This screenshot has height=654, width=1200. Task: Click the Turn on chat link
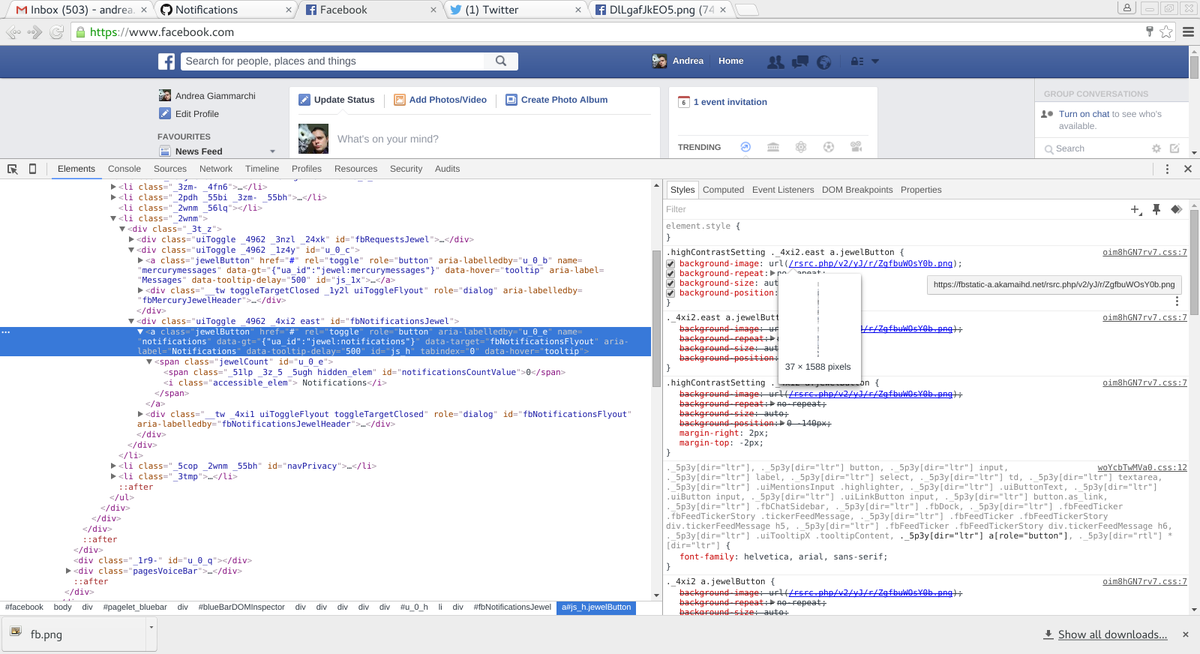pos(1084,114)
